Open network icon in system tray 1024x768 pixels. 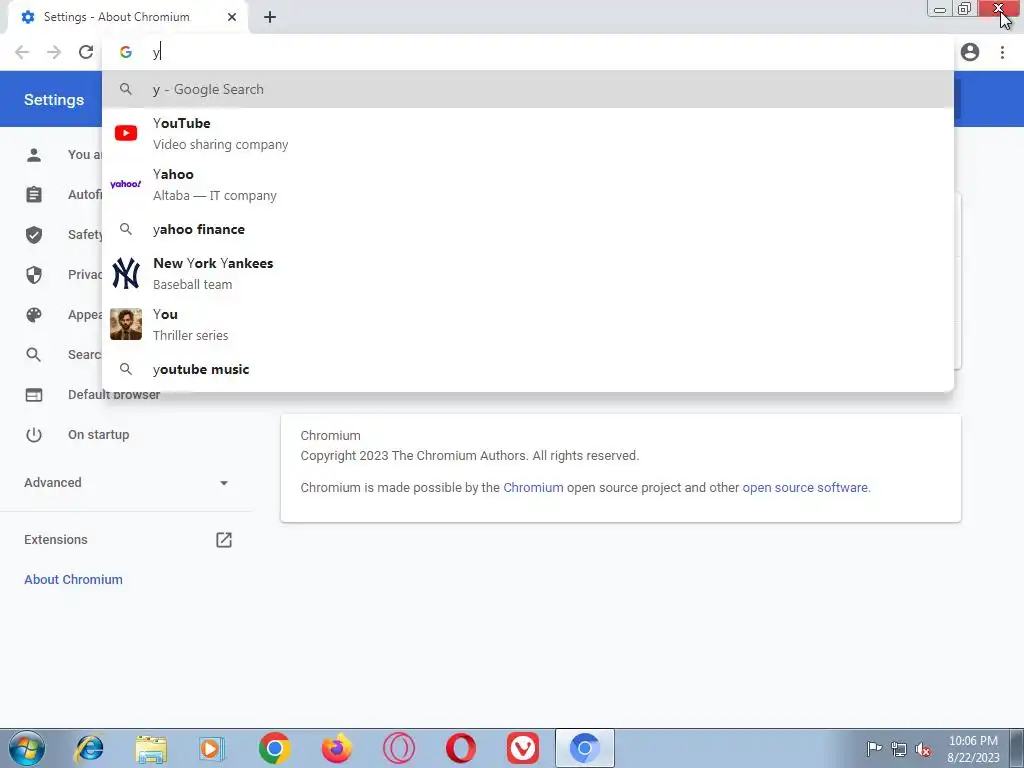point(899,748)
